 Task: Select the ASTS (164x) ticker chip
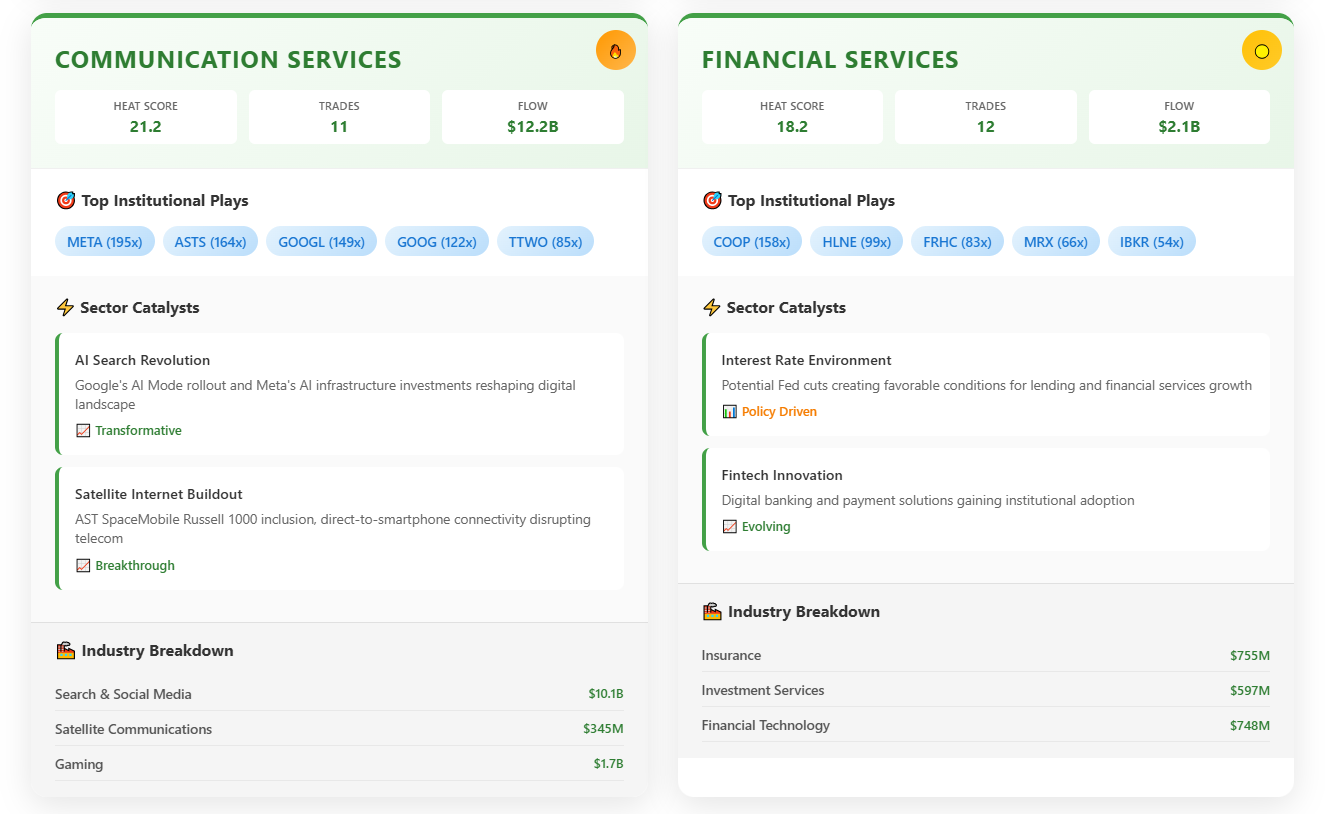click(210, 242)
